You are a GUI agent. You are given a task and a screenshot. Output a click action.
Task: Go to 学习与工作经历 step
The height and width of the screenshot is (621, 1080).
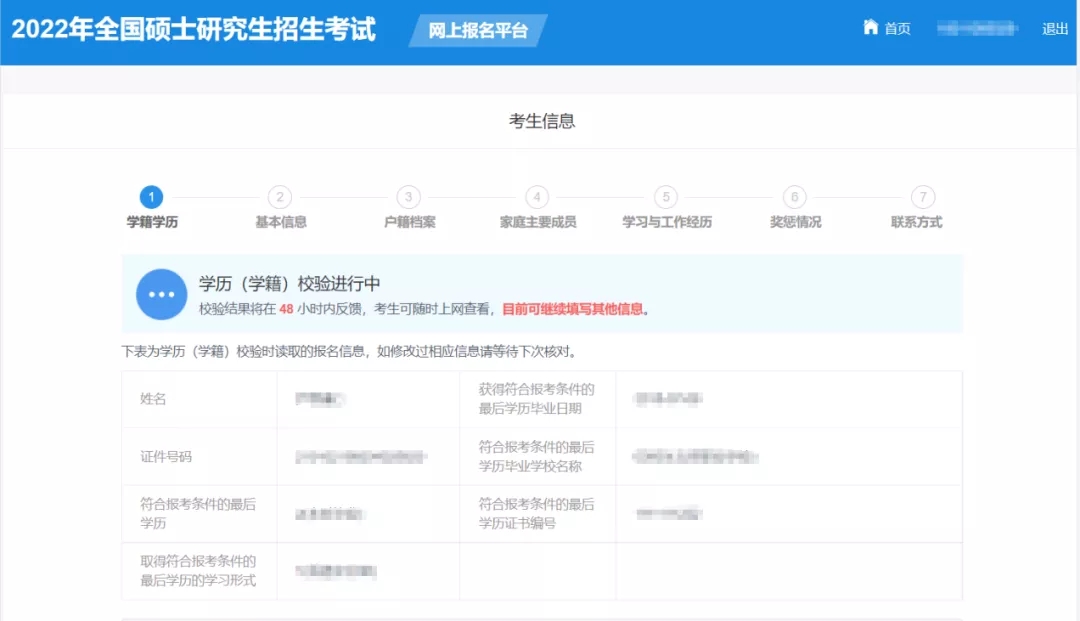[x=667, y=222]
